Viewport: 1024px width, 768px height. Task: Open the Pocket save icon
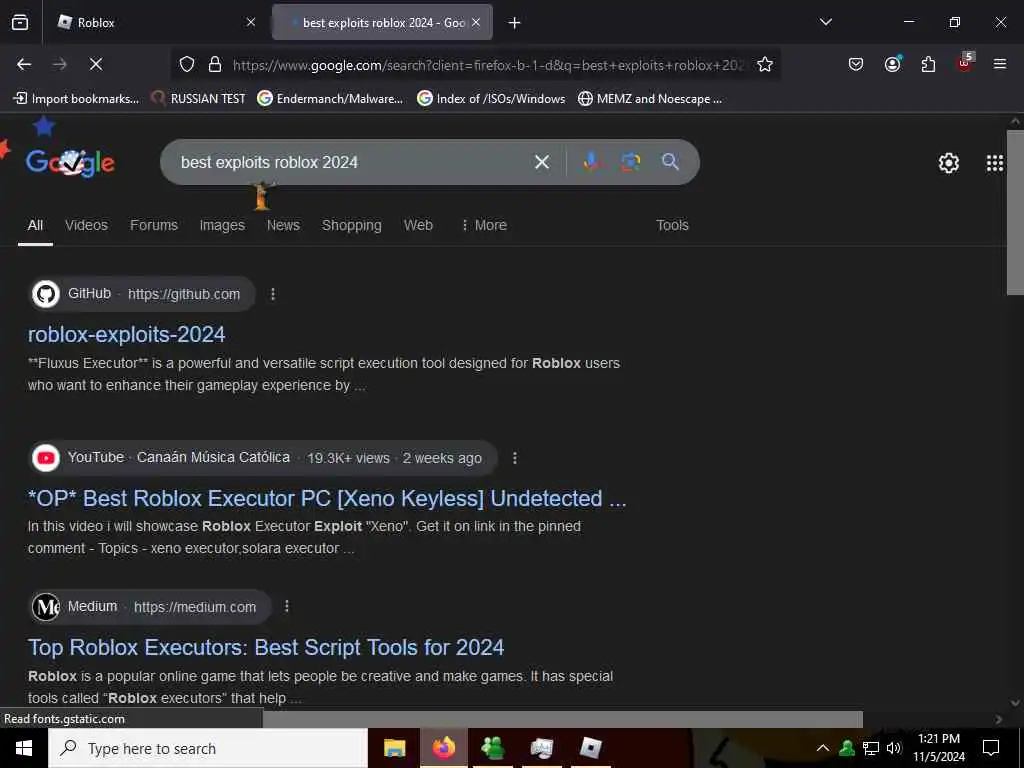(x=856, y=64)
